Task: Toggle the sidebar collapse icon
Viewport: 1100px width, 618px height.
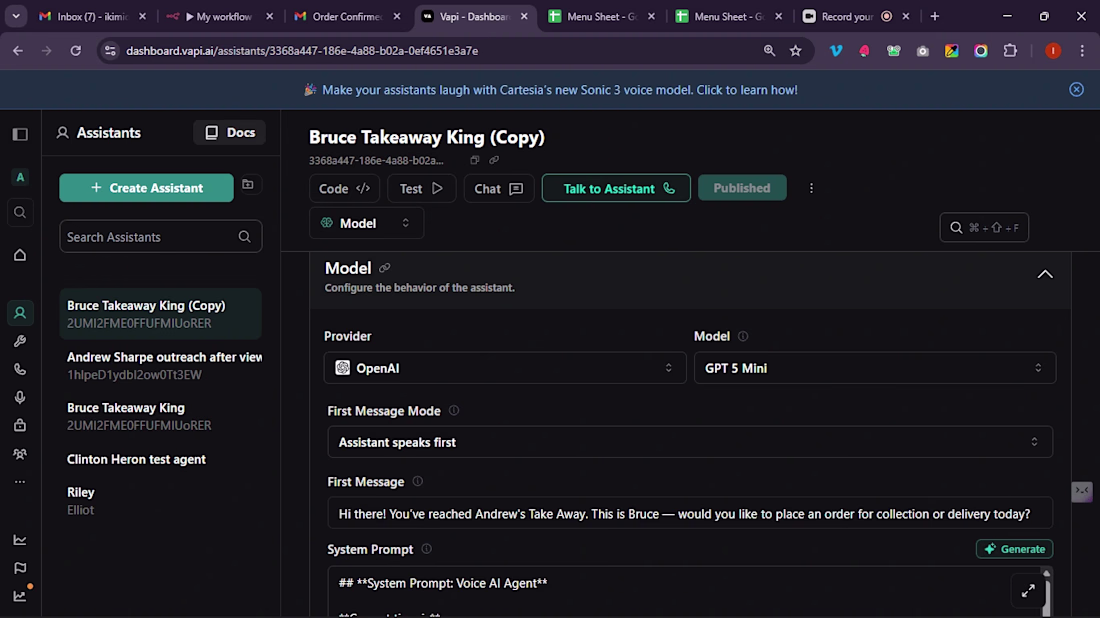Action: click(x=20, y=134)
